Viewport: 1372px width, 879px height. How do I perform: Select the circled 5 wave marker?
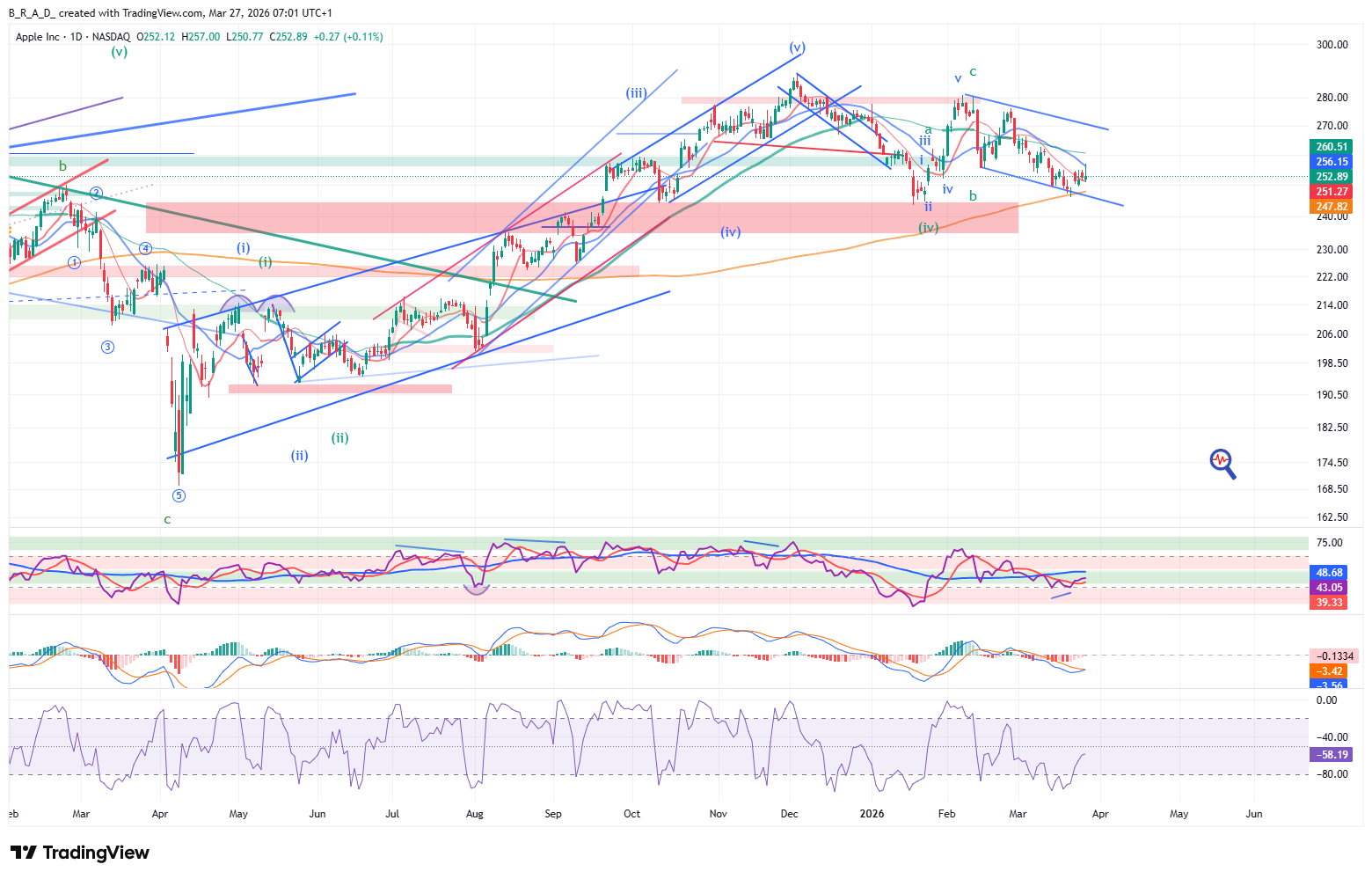(x=179, y=495)
